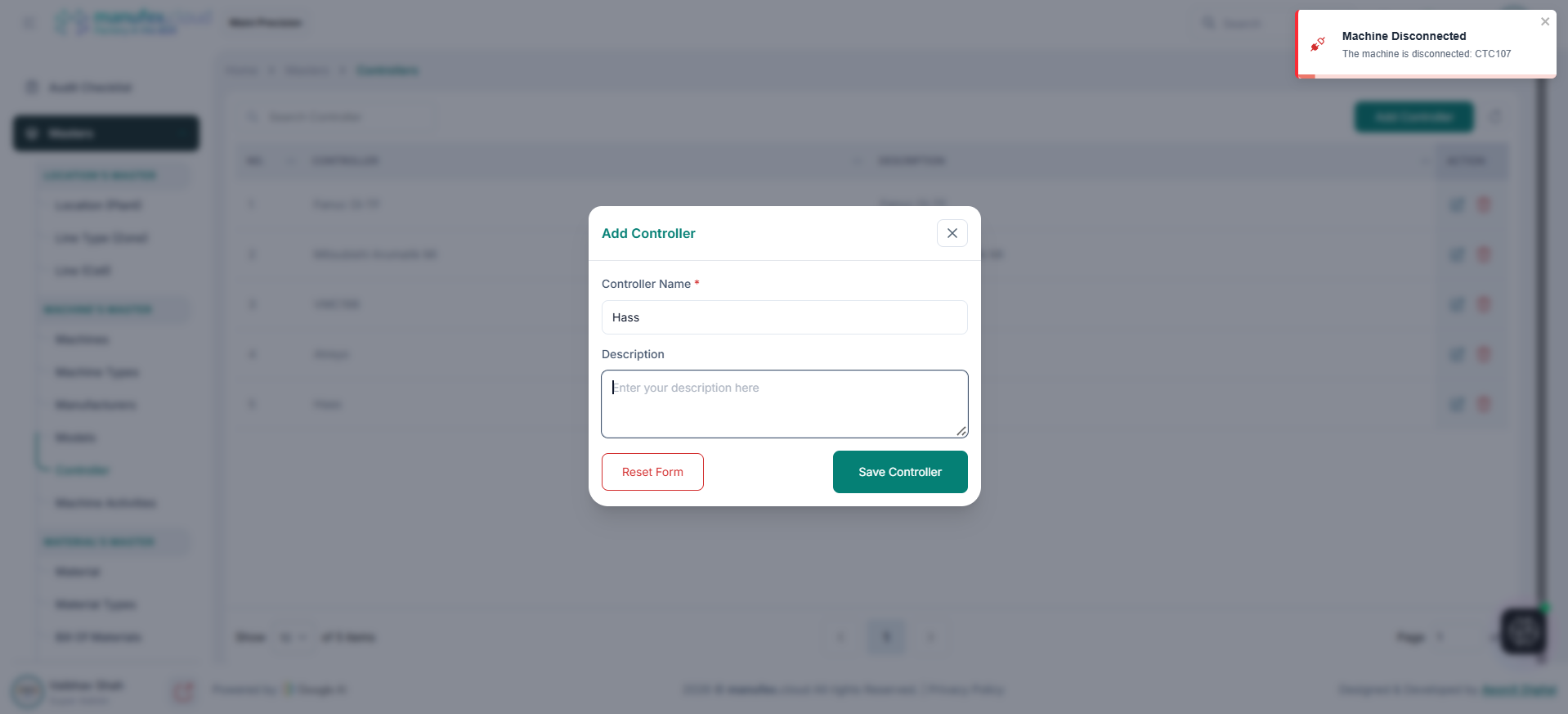The height and width of the screenshot is (714, 1568).
Task: Open Machine Activities in the sidebar
Action: pyautogui.click(x=105, y=503)
